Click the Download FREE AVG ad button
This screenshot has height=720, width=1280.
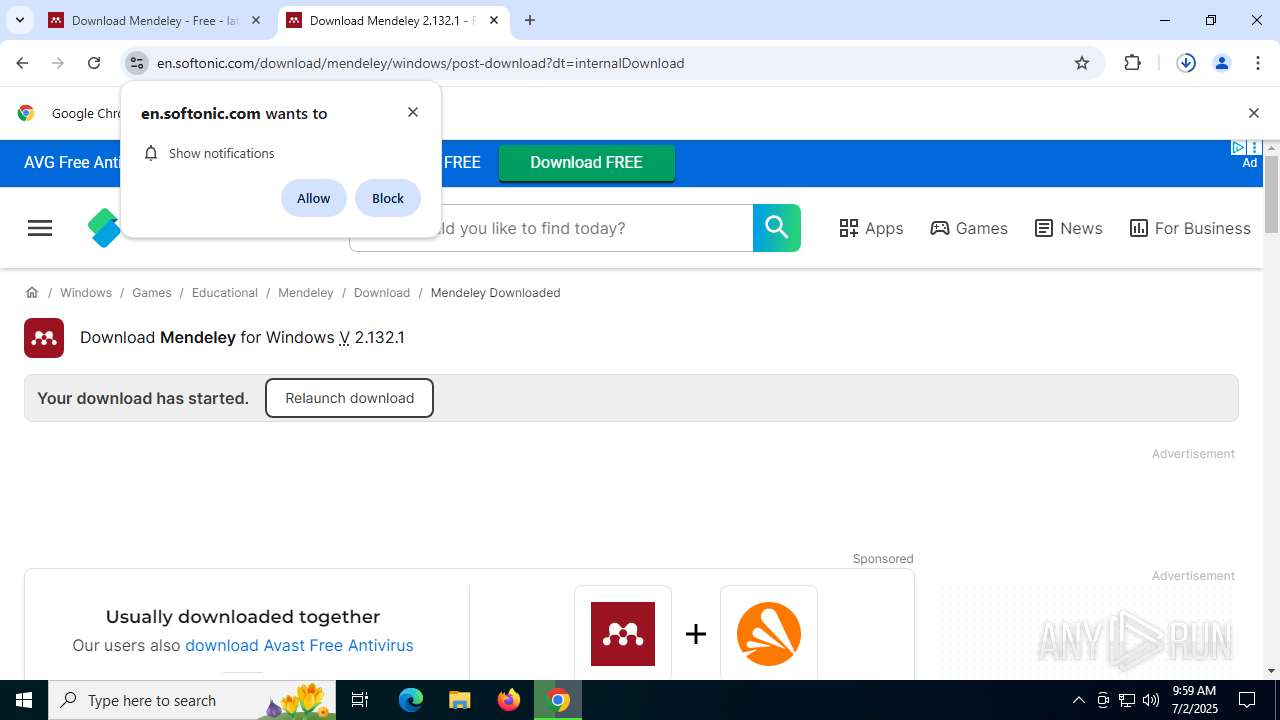click(587, 162)
